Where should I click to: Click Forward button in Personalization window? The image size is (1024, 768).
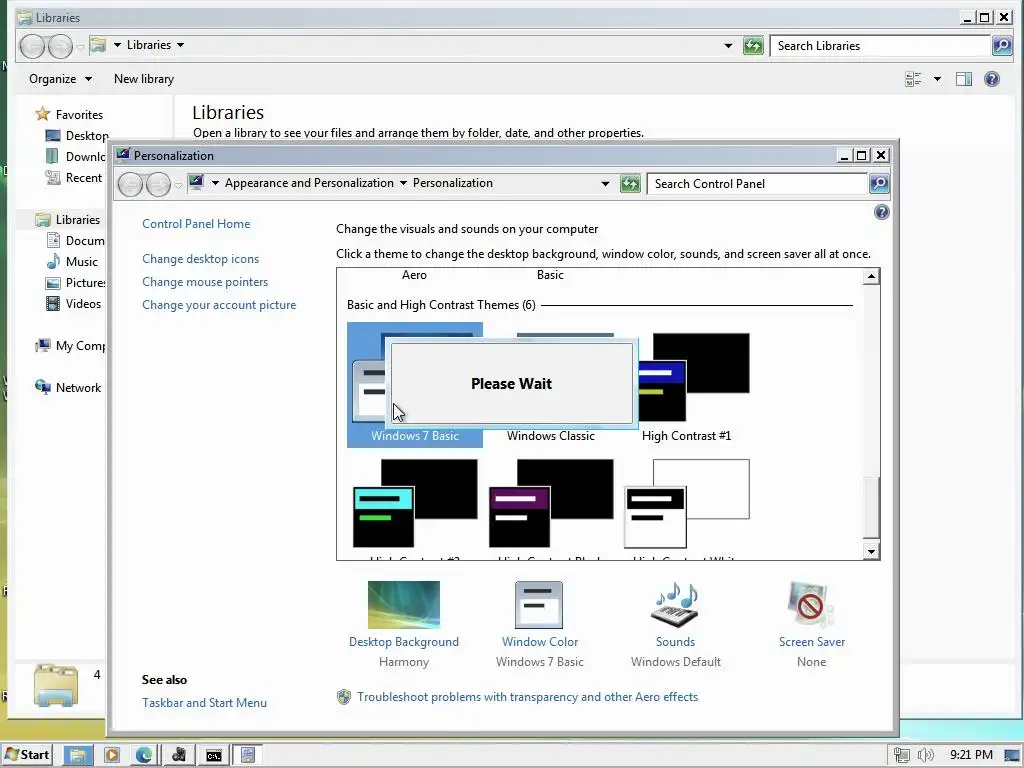158,184
